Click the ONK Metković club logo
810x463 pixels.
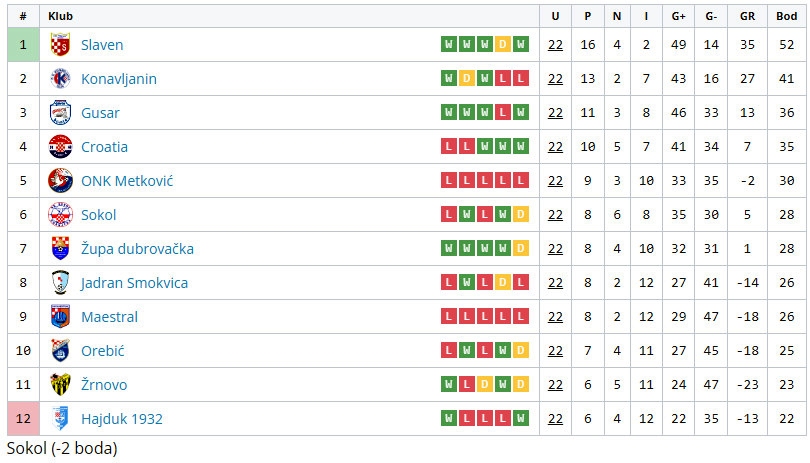pyautogui.click(x=60, y=181)
